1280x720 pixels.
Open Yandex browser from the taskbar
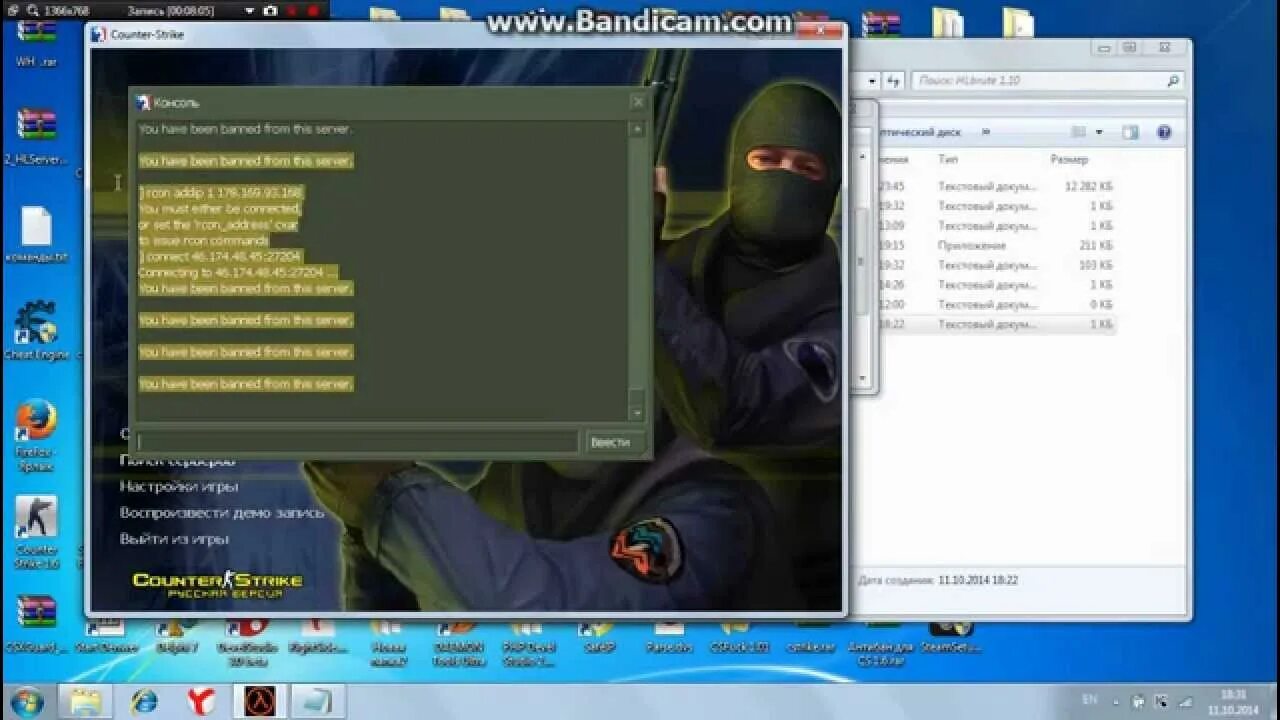[x=200, y=700]
